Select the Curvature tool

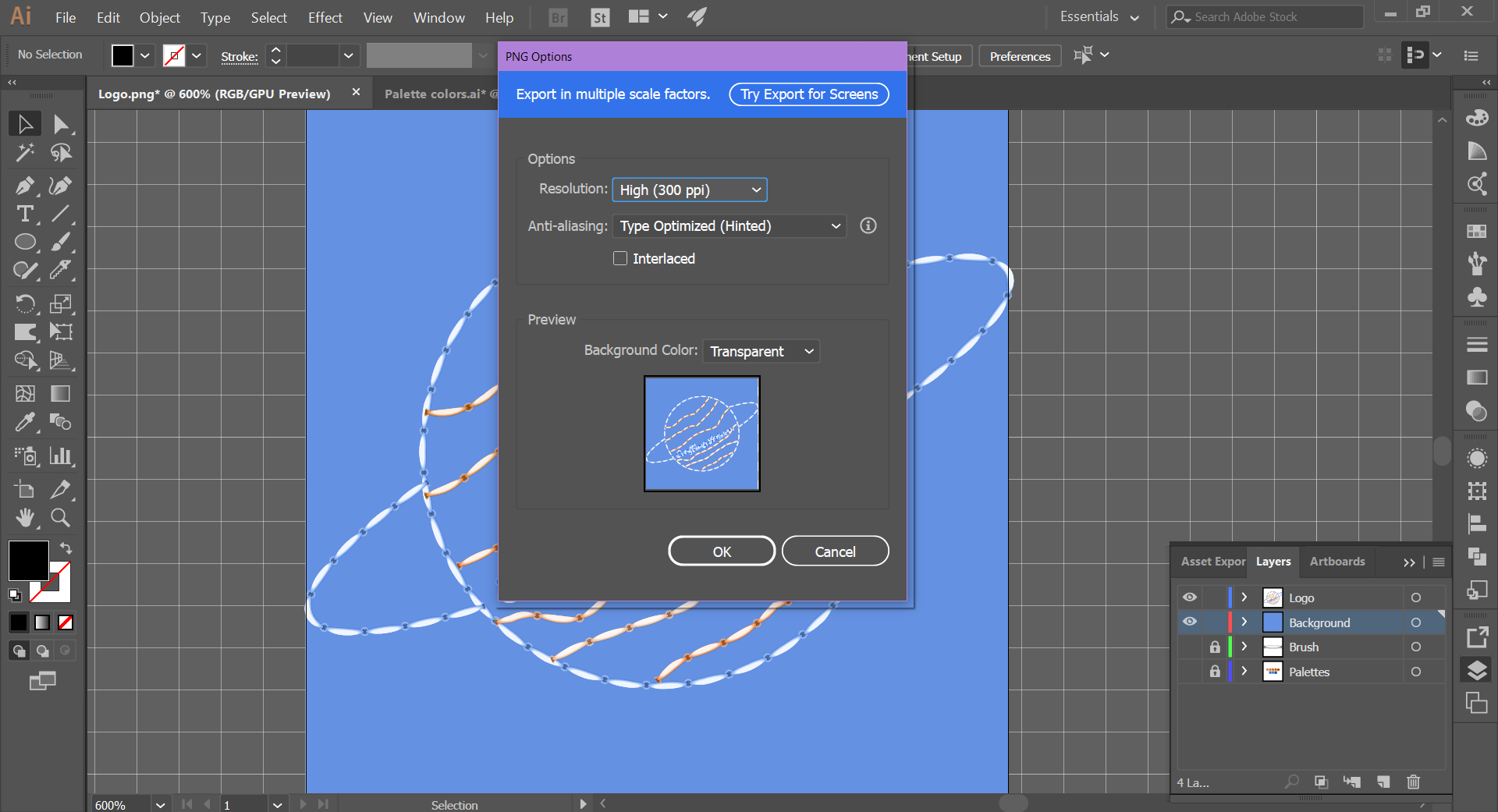point(61,186)
